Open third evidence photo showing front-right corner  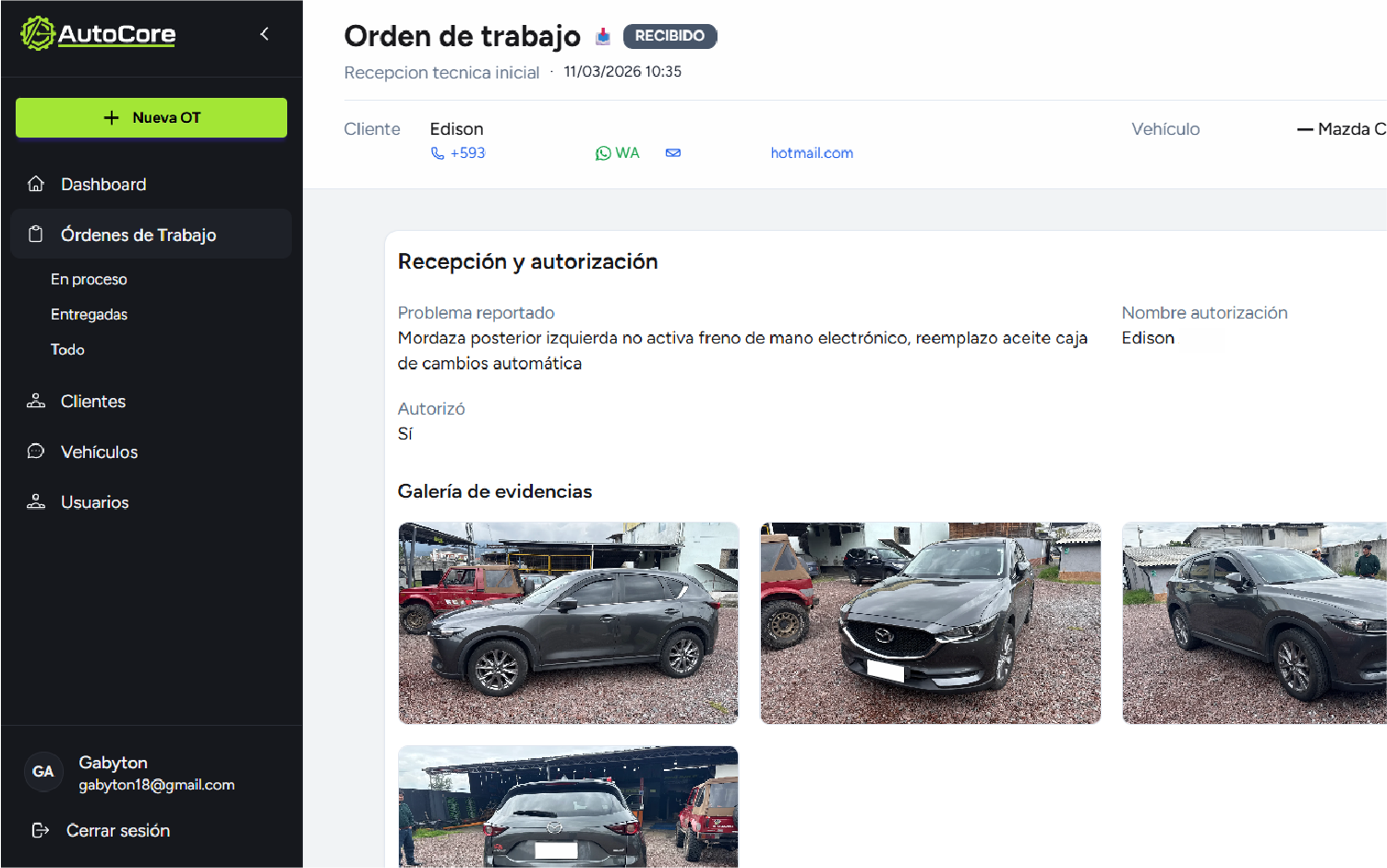(1254, 623)
